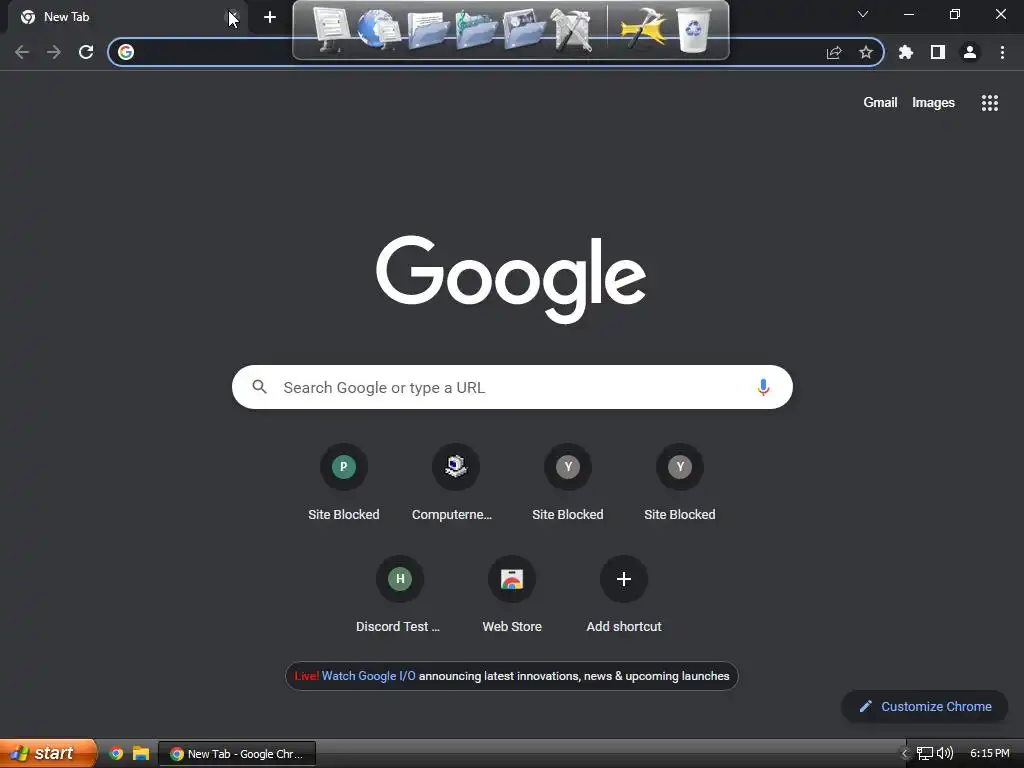Click Add shortcut
Viewport: 1024px width, 768px height.
point(624,594)
